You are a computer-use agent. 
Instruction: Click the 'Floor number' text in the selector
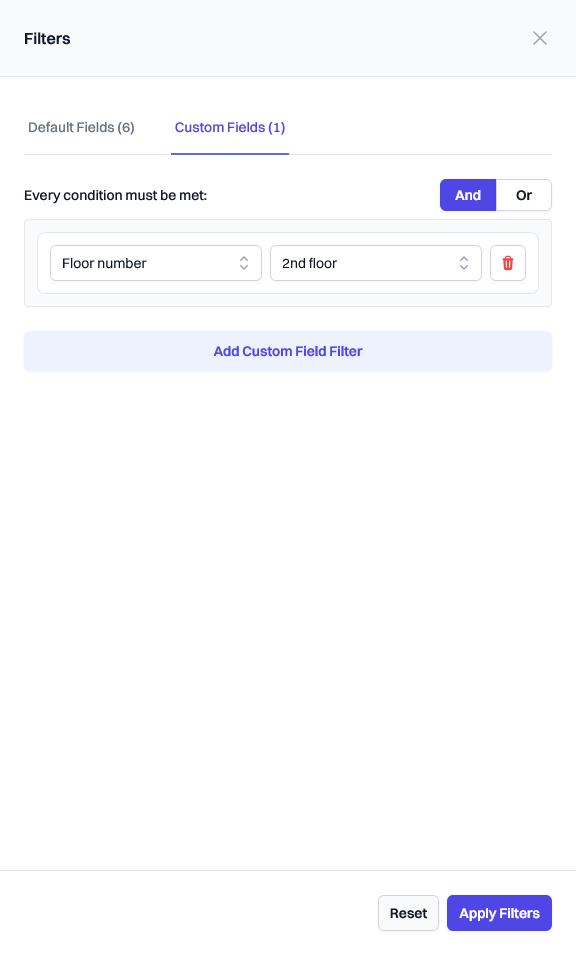pyautogui.click(x=104, y=263)
